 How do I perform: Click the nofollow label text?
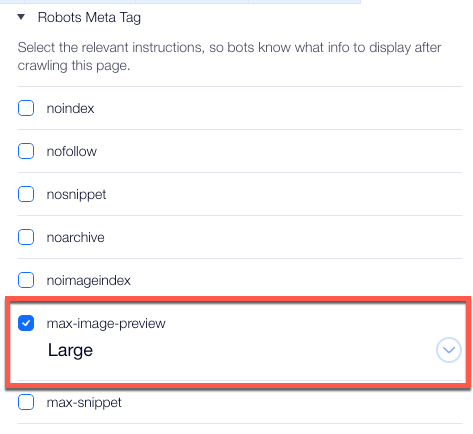tap(72, 151)
